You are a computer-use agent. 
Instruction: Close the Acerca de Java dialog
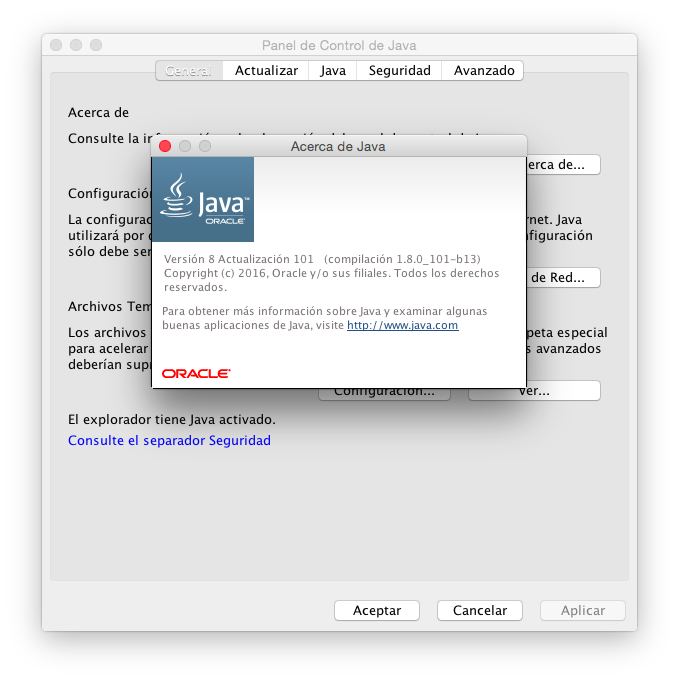click(x=165, y=146)
